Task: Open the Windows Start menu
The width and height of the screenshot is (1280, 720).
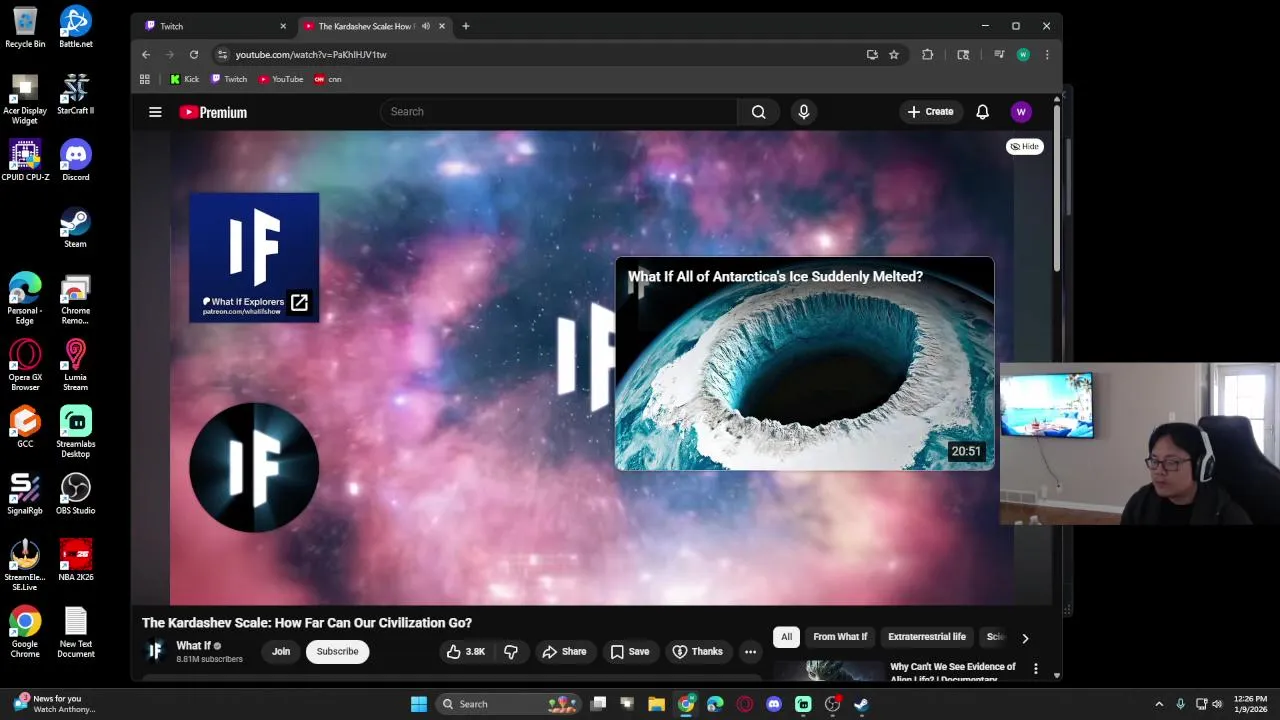Action: point(419,704)
